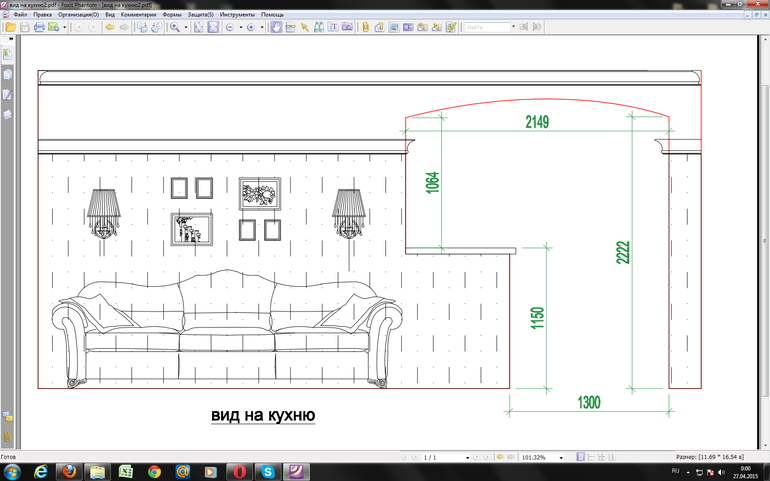
Task: Click the round Zoom out minus icon
Action: coord(229,28)
